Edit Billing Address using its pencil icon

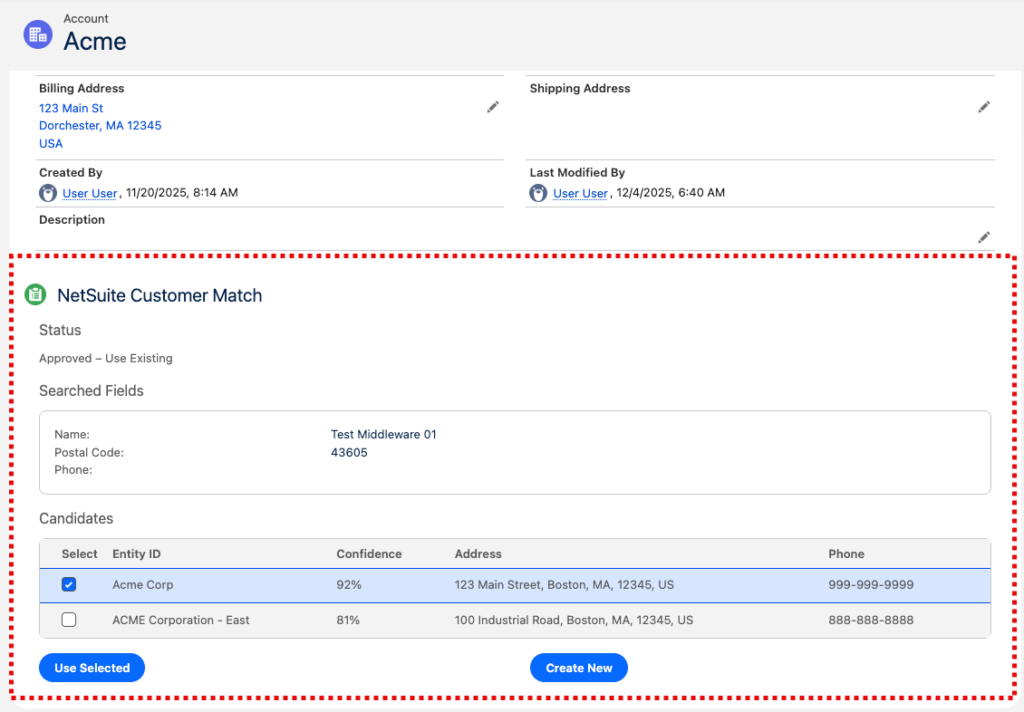coord(492,107)
